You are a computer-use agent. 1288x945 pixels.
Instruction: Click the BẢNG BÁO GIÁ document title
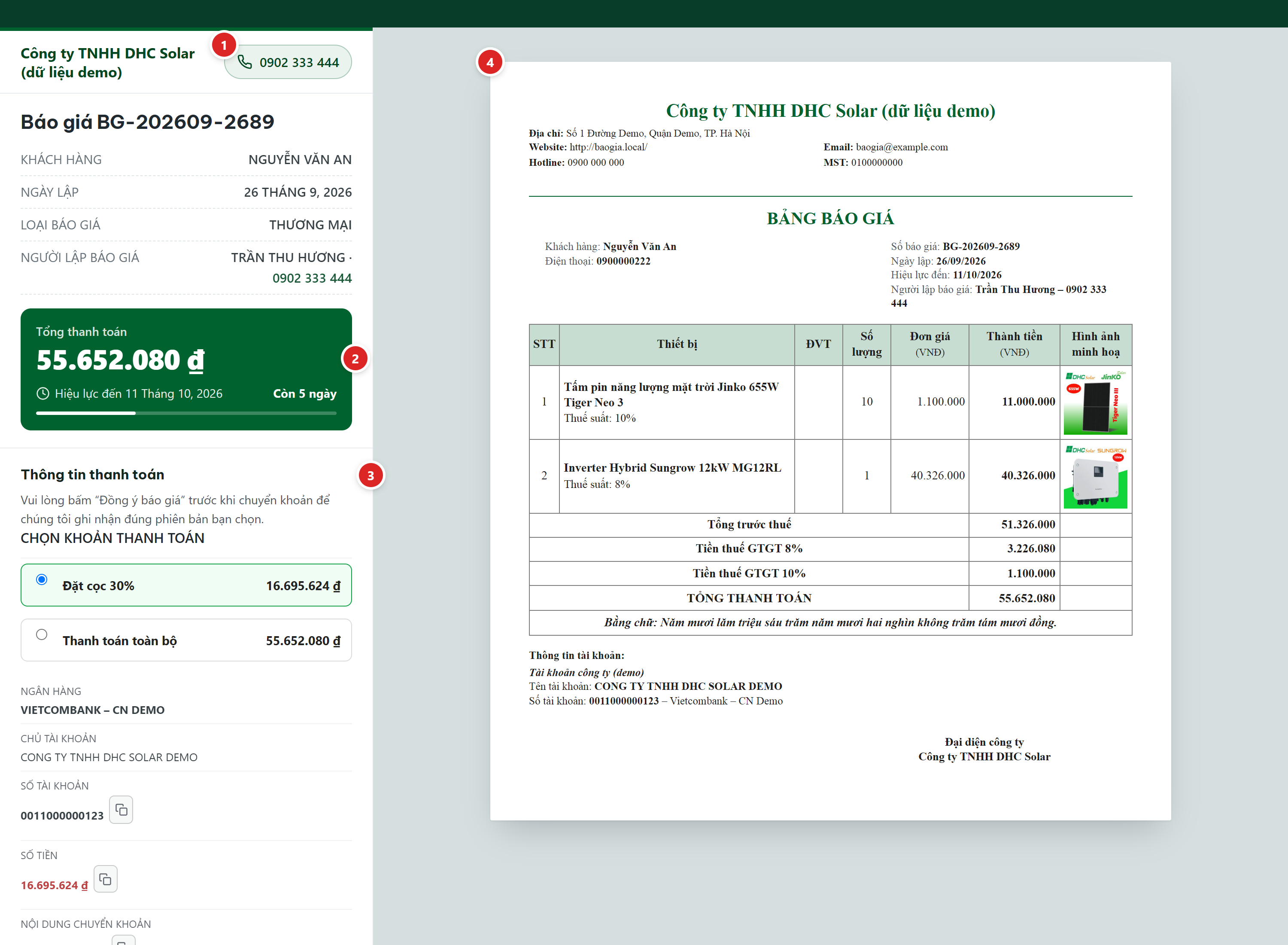[830, 219]
